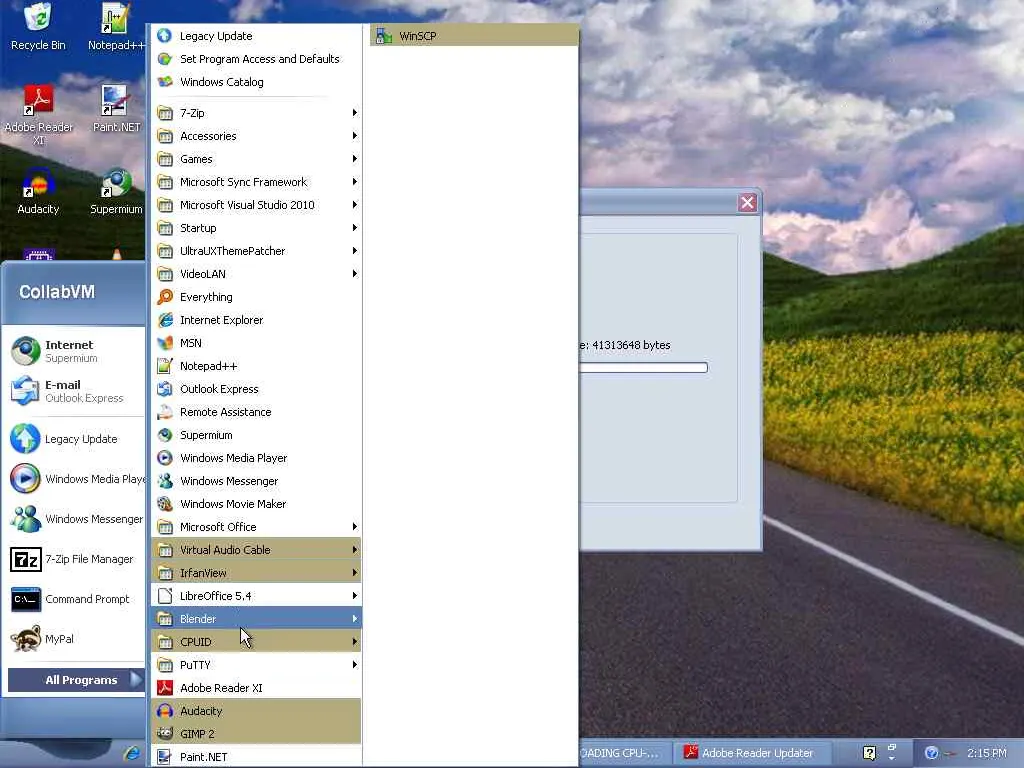This screenshot has width=1024, height=768.
Task: Click the help icon in system tray
Action: [932, 753]
